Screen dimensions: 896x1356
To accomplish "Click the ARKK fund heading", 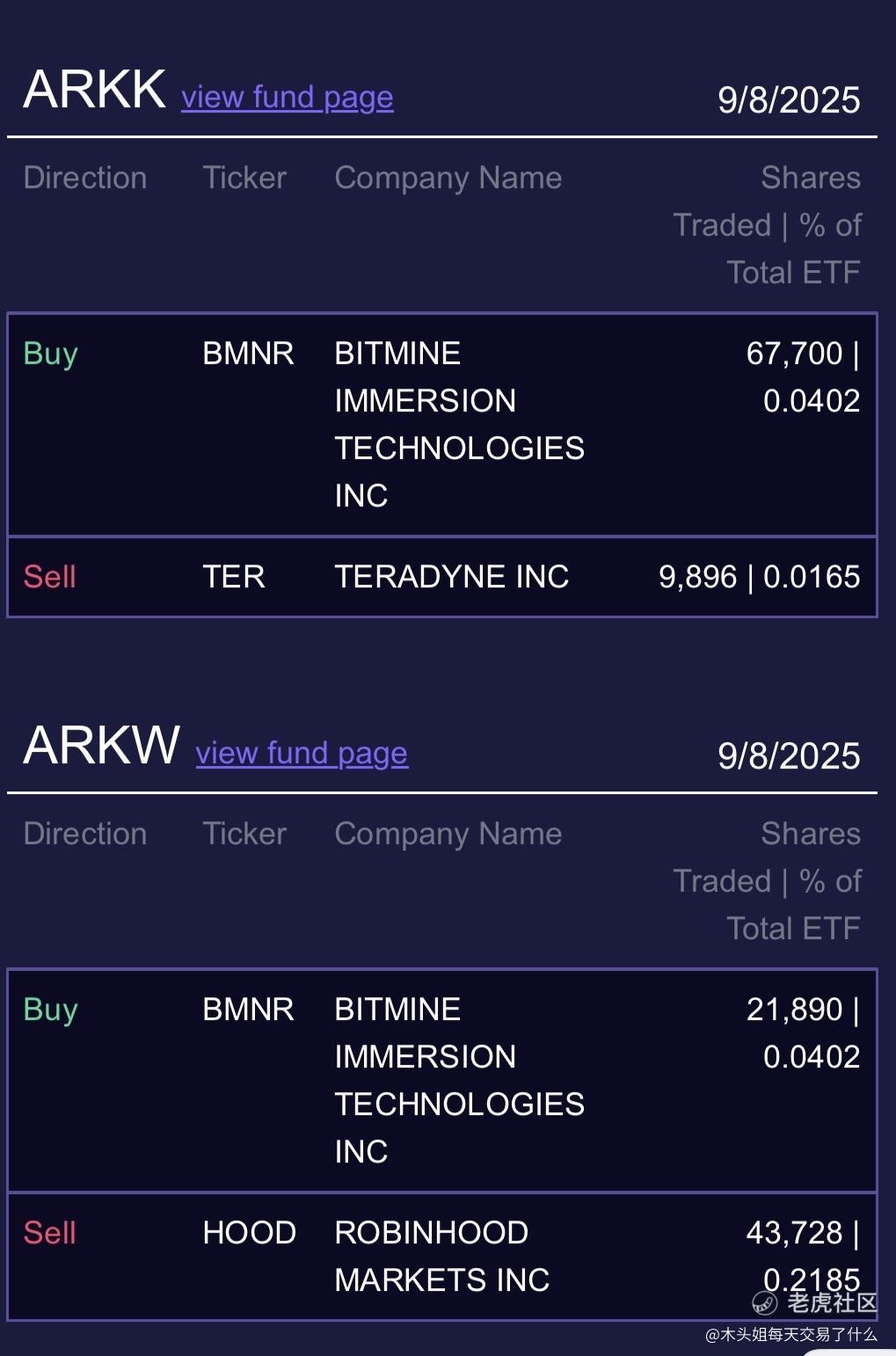I will [95, 89].
